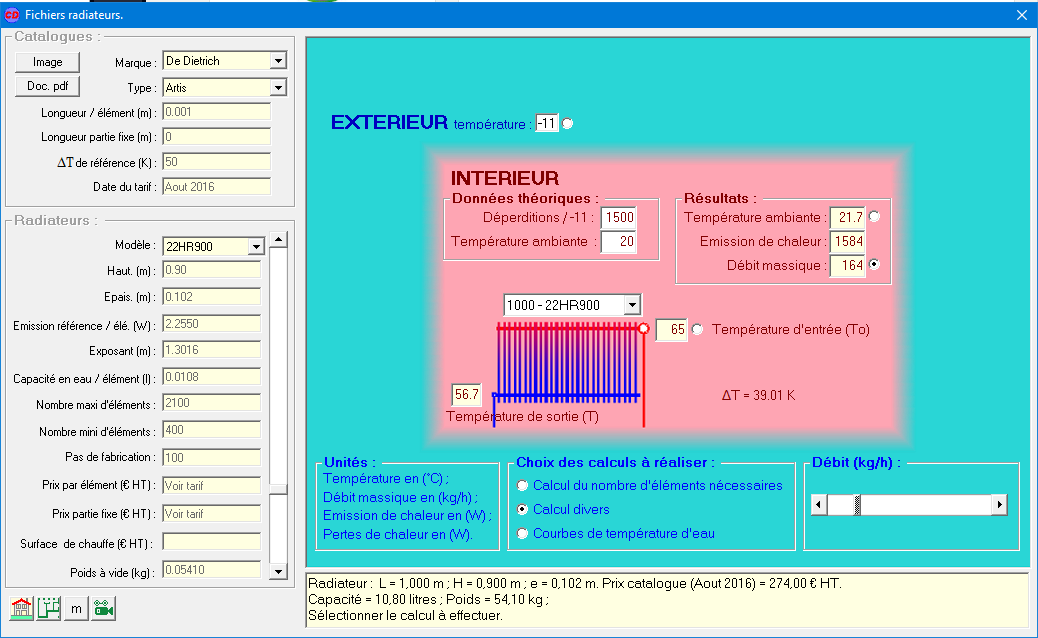Viewport: 1038px width, 638px height.
Task: Select 'Courbes de température d'eau' option
Action: pyautogui.click(x=522, y=534)
